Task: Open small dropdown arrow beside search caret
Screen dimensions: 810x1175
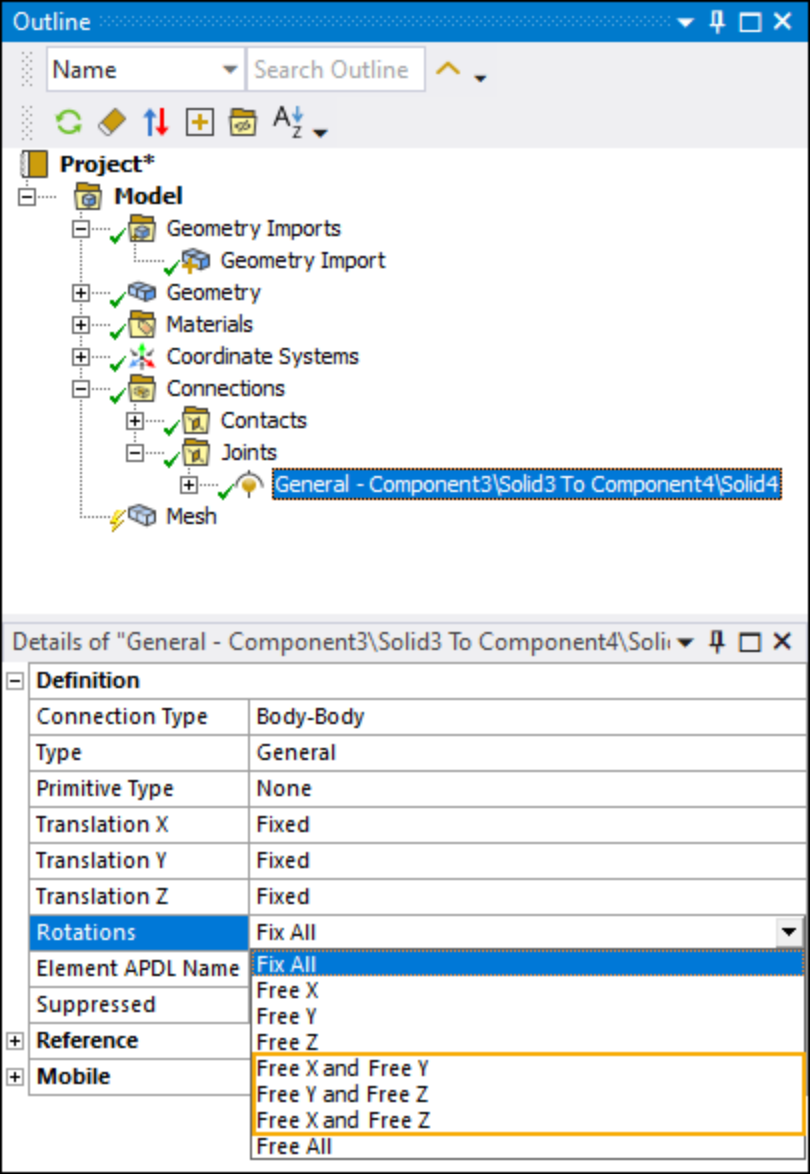Action: [x=480, y=78]
